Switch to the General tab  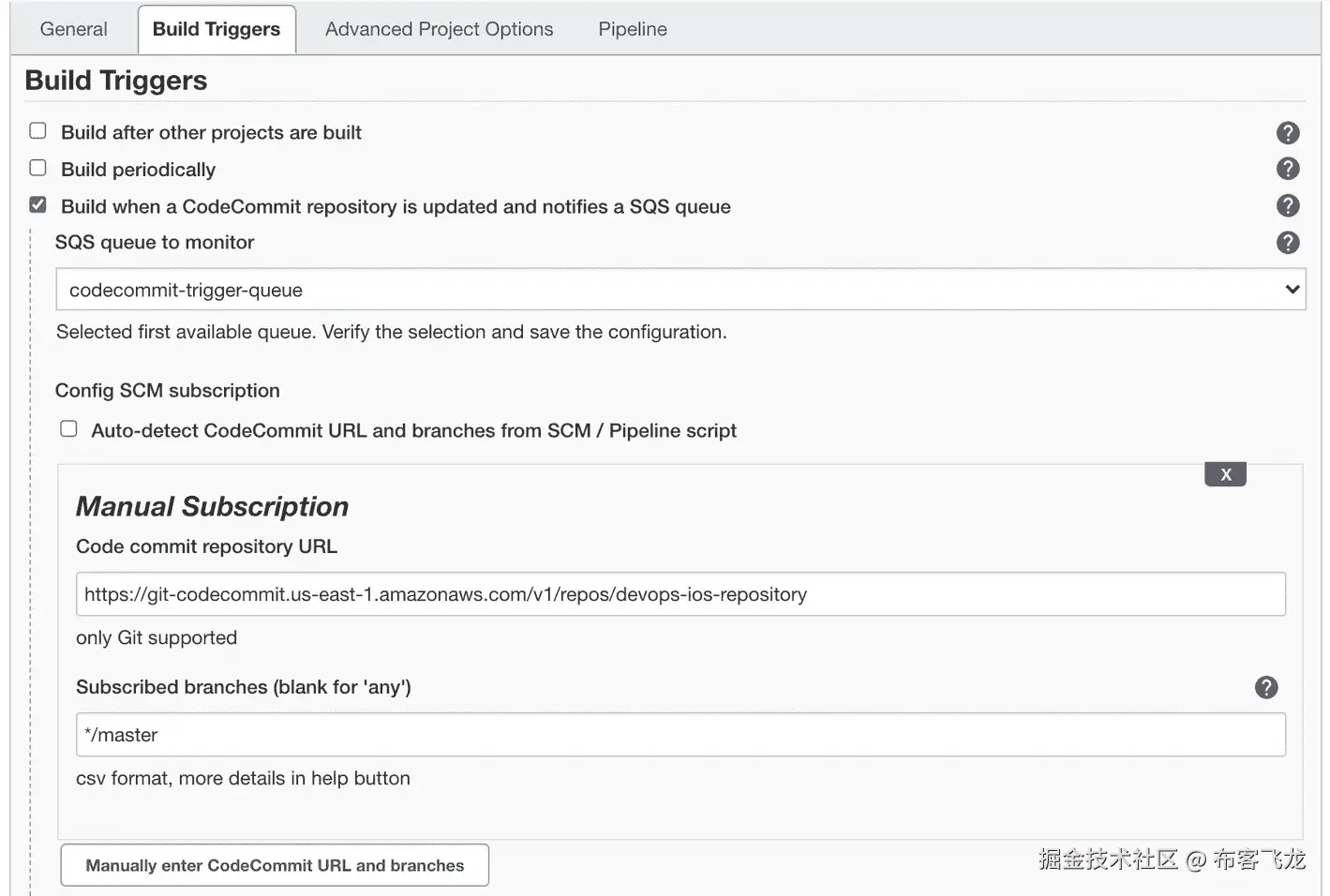(73, 29)
